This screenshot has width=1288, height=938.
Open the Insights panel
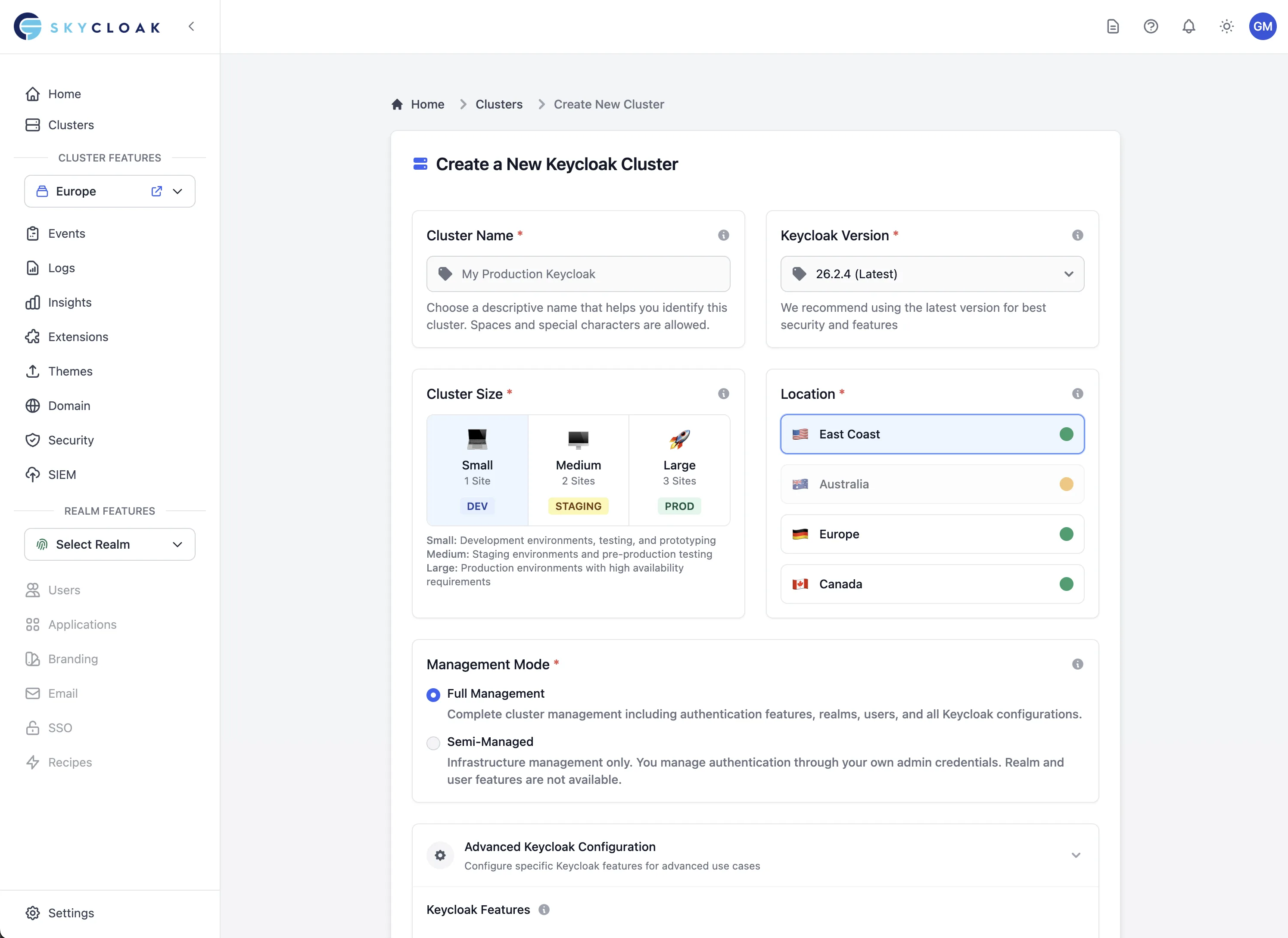click(70, 302)
